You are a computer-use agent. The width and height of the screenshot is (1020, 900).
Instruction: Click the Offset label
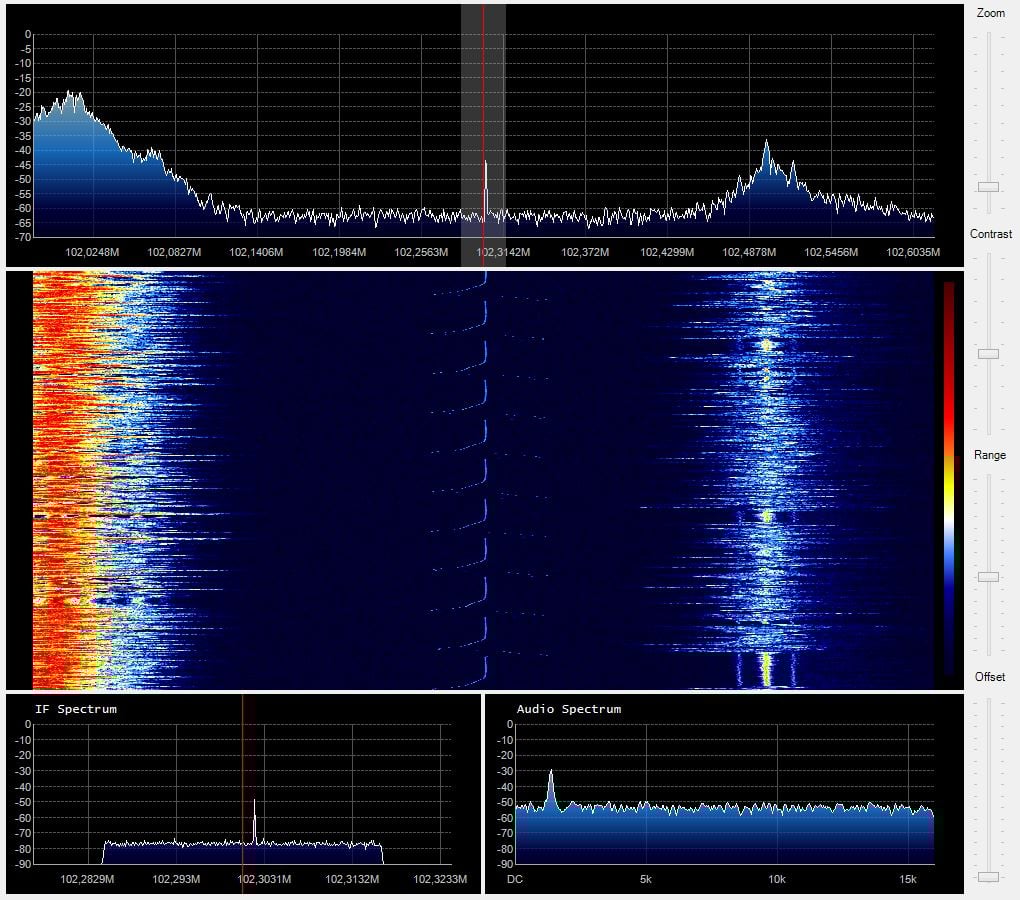point(989,677)
